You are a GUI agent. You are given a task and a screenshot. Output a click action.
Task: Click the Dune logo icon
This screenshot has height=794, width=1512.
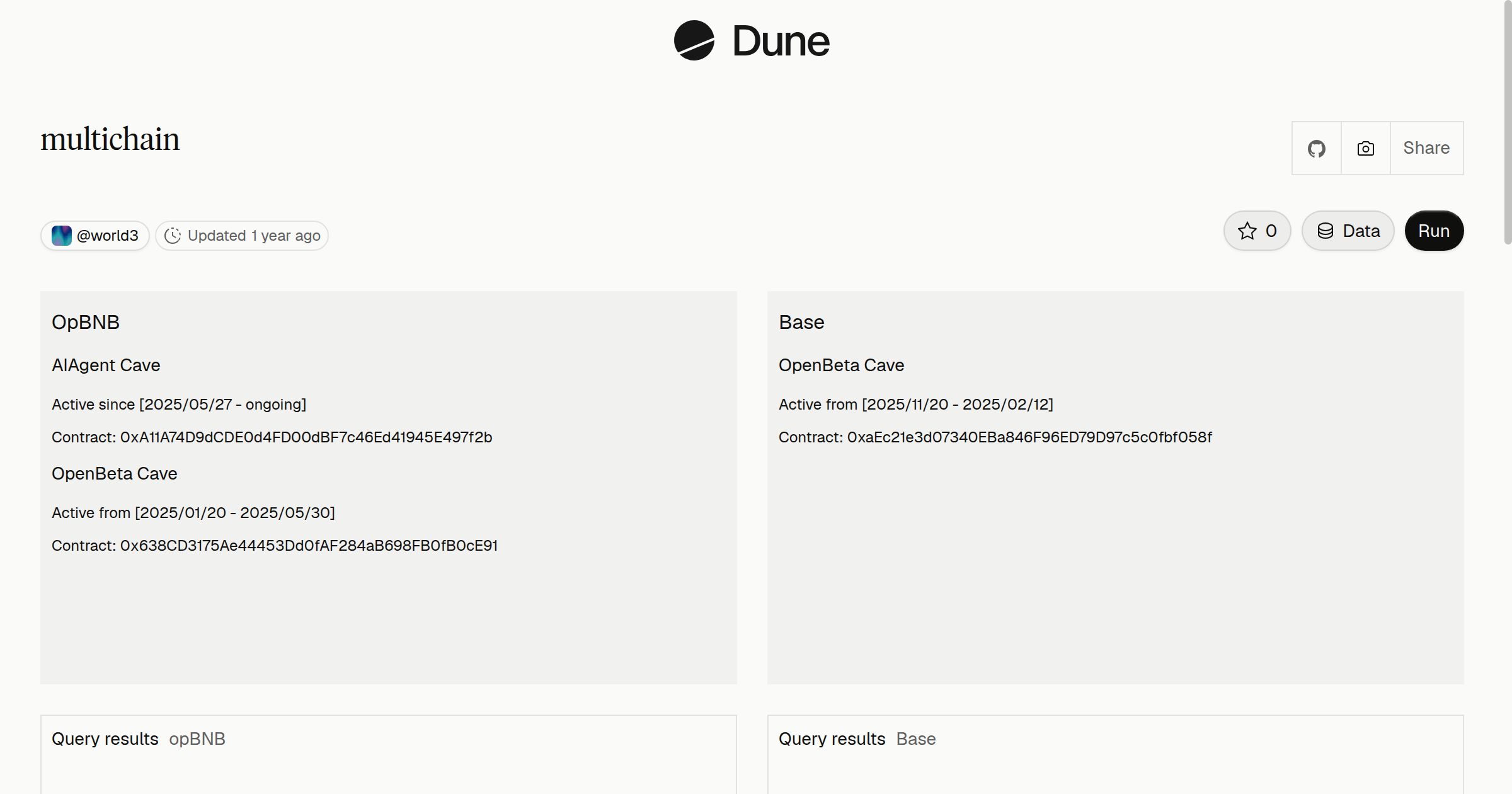694,40
